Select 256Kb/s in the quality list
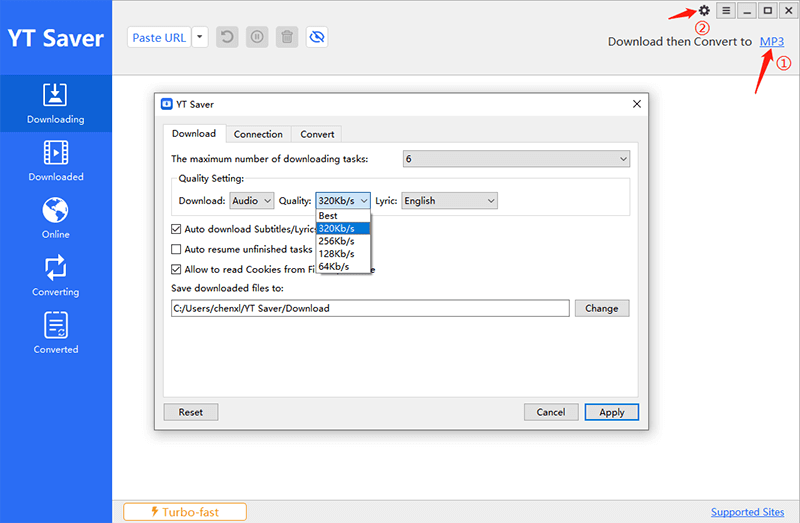The width and height of the screenshot is (800, 523). click(x=343, y=241)
